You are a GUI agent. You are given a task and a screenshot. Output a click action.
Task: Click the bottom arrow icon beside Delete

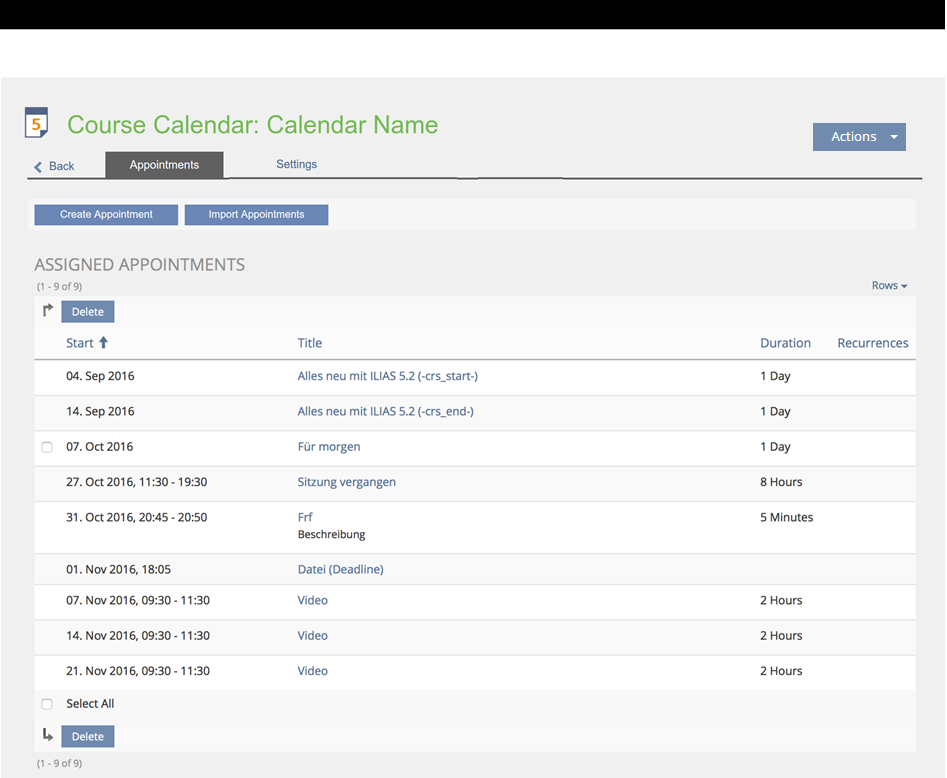[47, 736]
